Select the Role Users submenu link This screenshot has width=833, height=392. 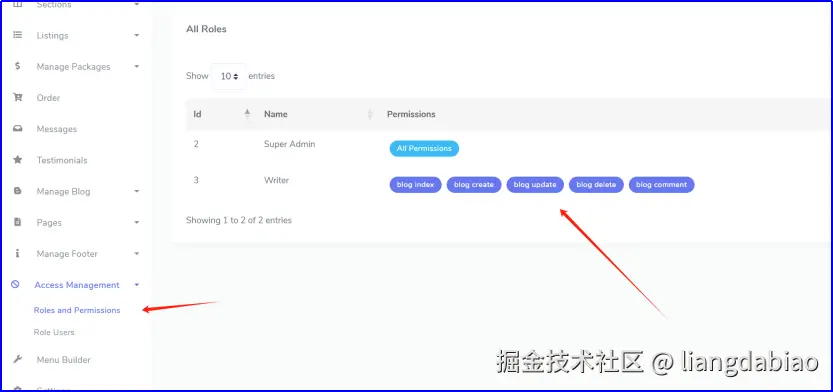pos(54,332)
